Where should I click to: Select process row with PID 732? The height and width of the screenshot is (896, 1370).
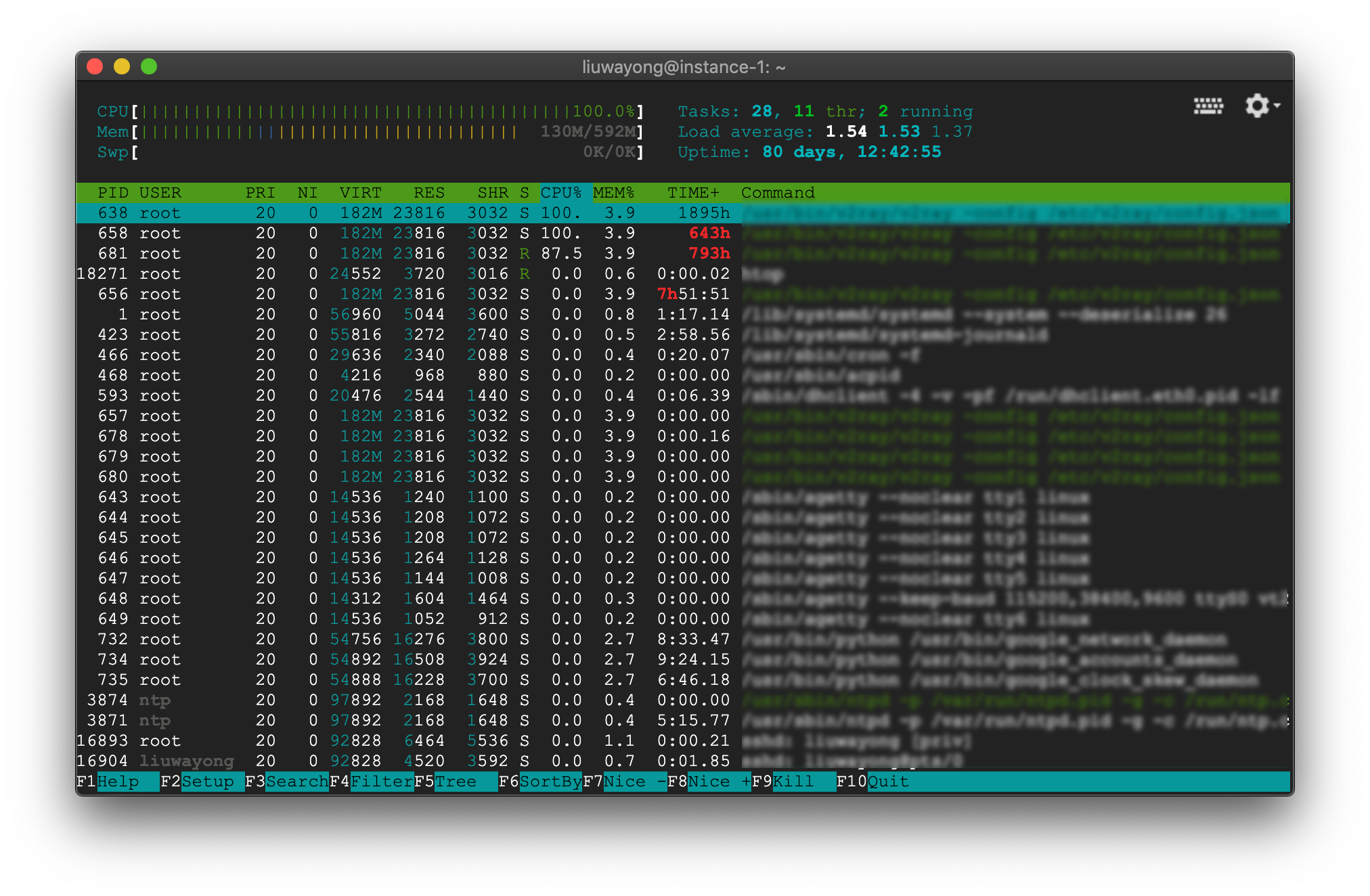click(683, 640)
